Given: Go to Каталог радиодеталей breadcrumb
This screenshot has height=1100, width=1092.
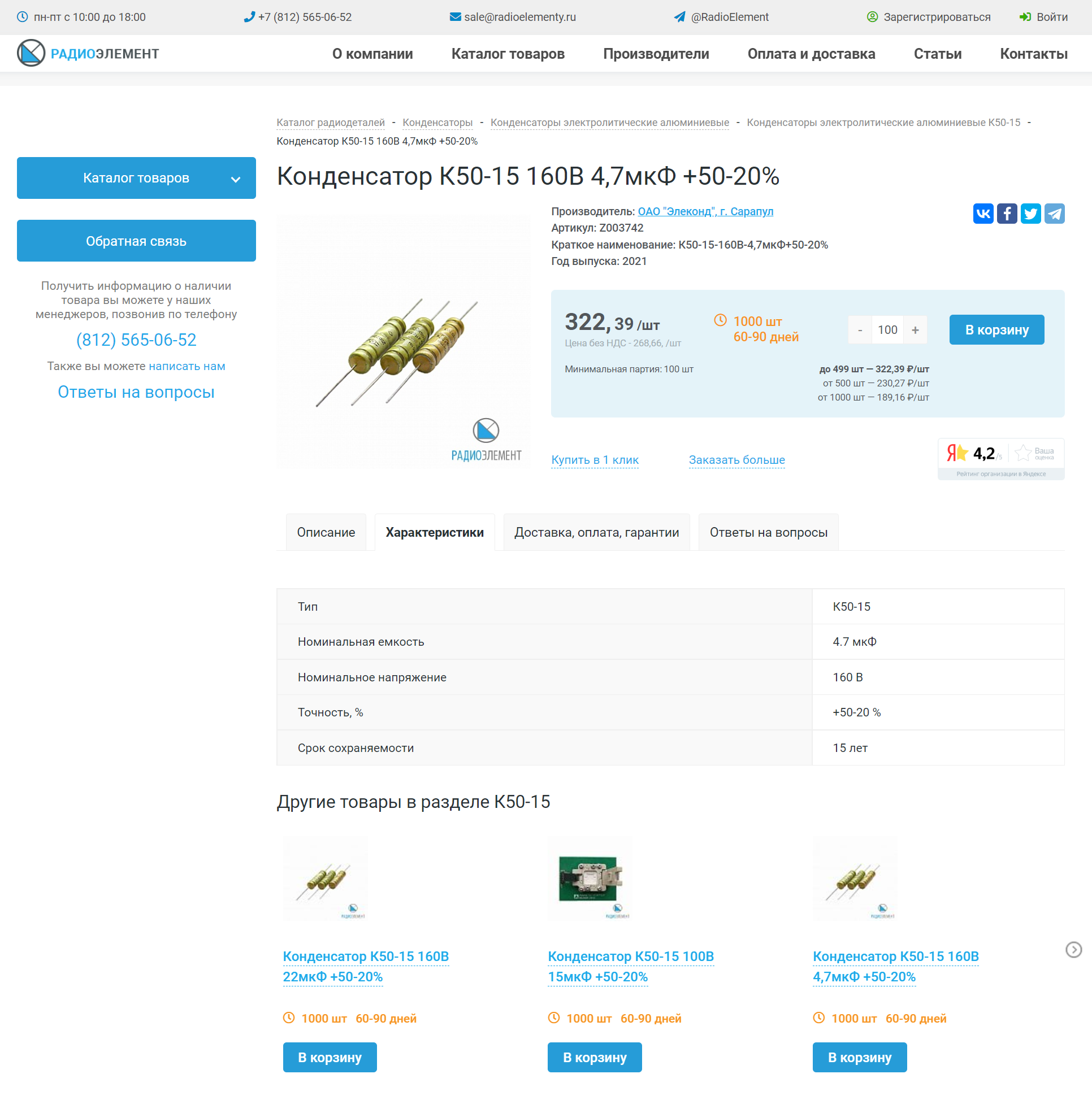Looking at the screenshot, I should pyautogui.click(x=331, y=123).
